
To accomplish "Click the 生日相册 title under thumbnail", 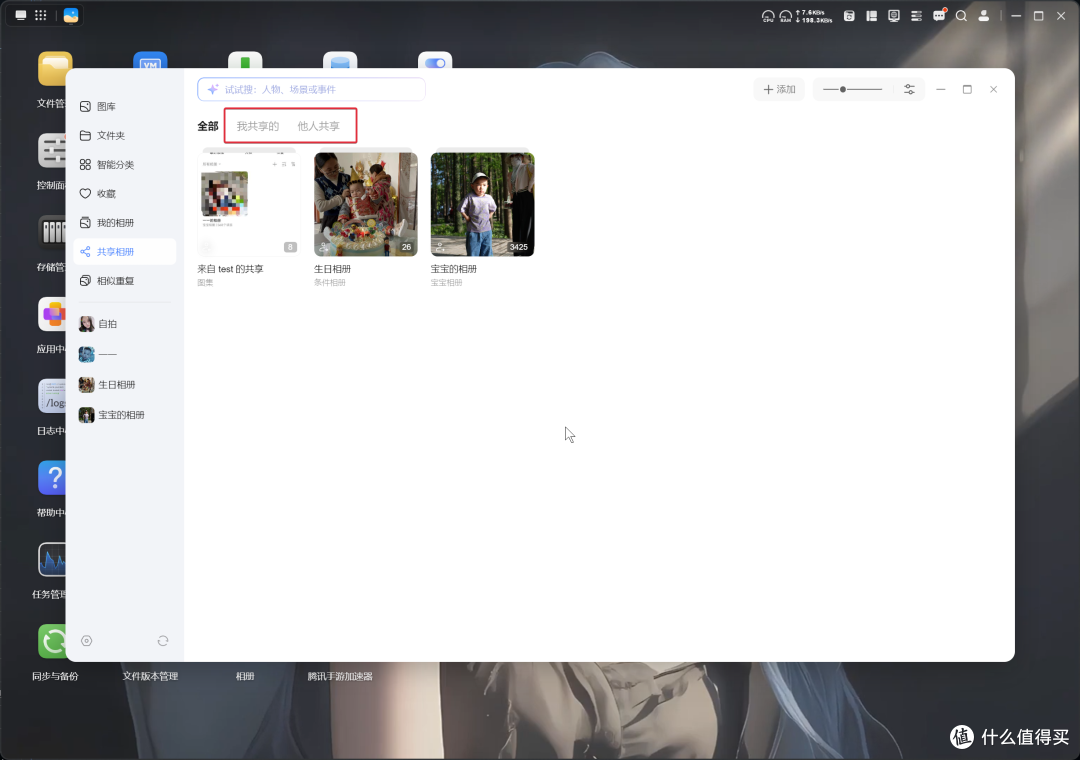I will [333, 269].
